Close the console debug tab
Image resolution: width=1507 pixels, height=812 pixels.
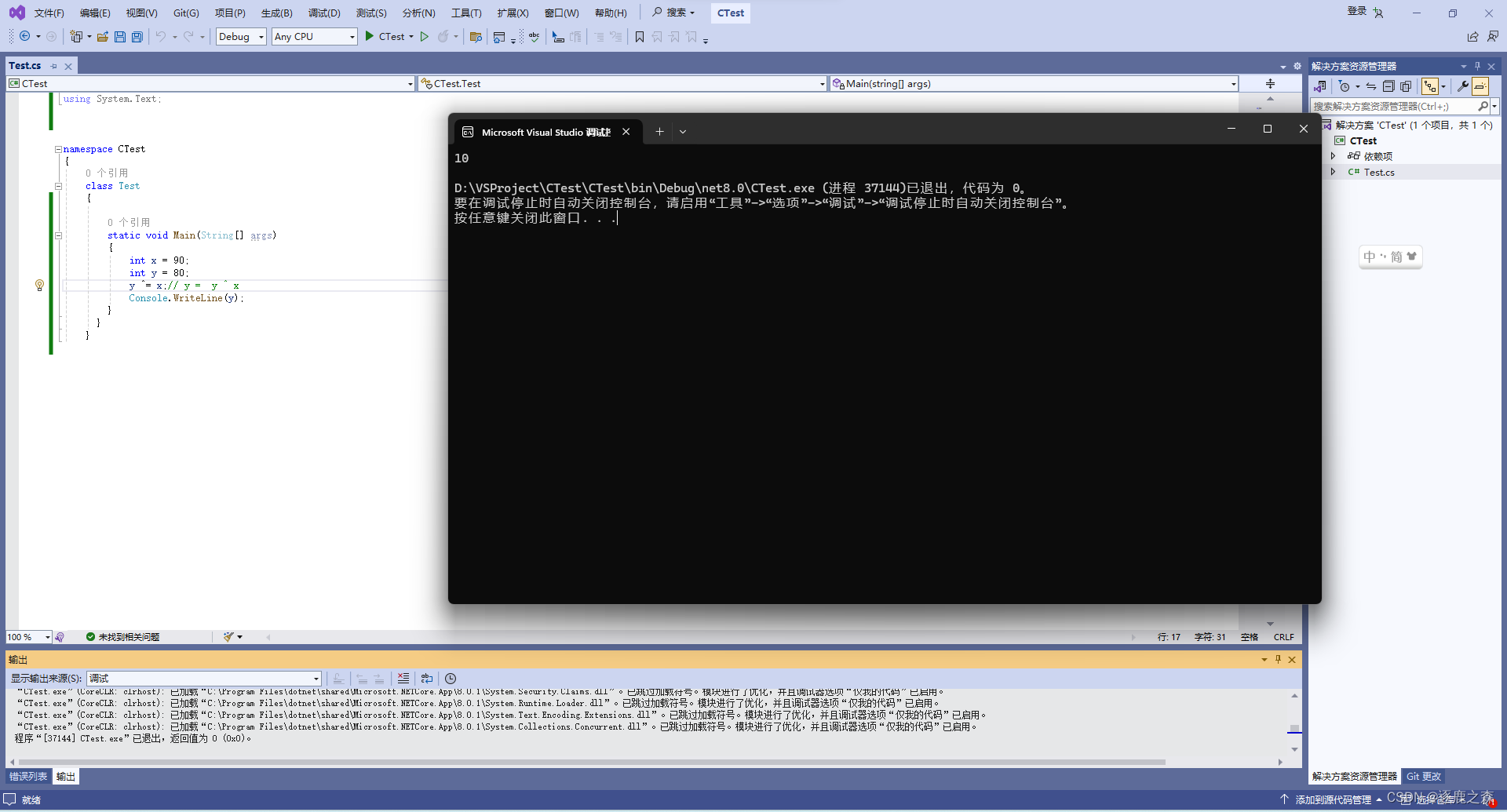(626, 132)
